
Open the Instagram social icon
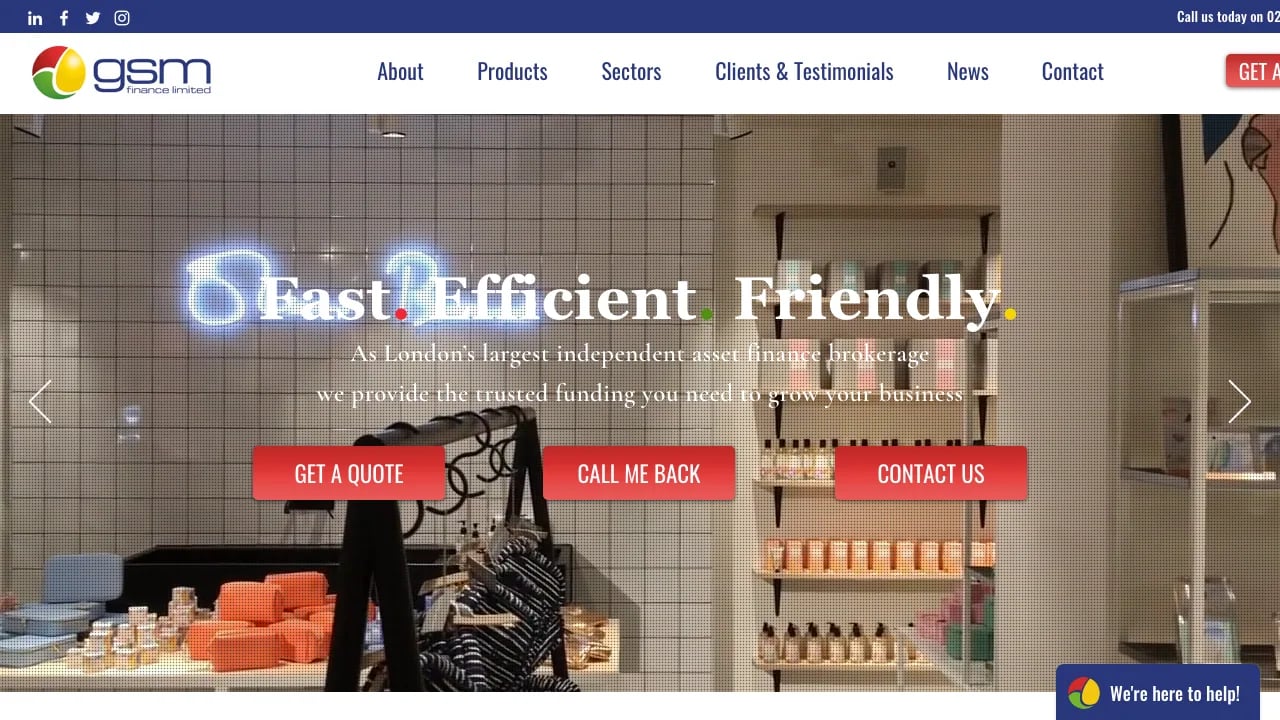122,17
